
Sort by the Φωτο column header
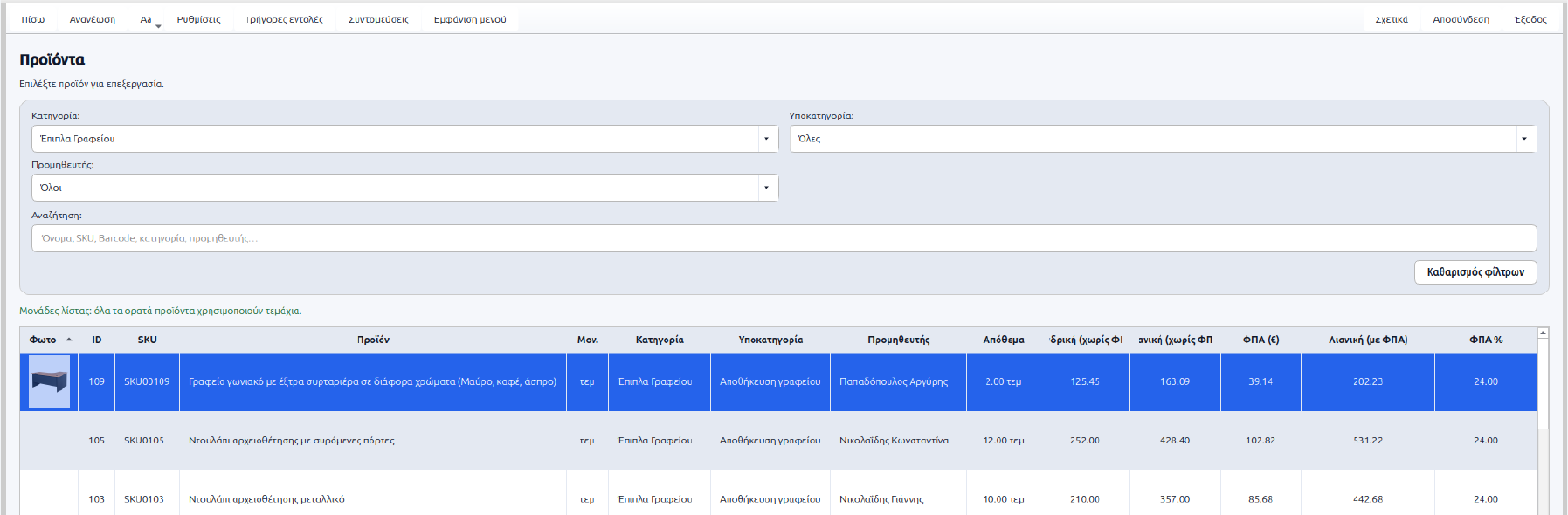point(49,340)
